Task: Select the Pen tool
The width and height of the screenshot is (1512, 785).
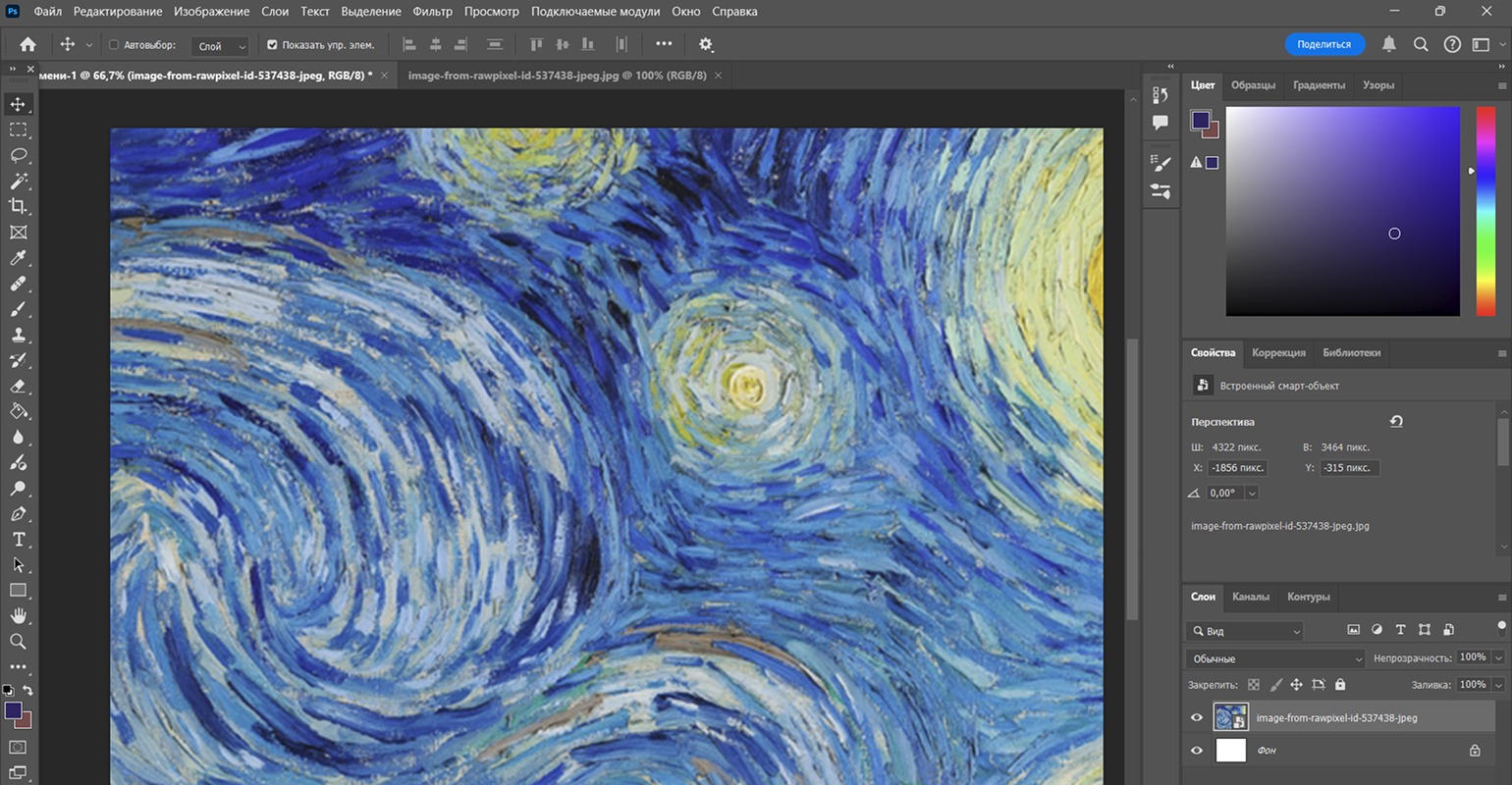Action: (18, 513)
